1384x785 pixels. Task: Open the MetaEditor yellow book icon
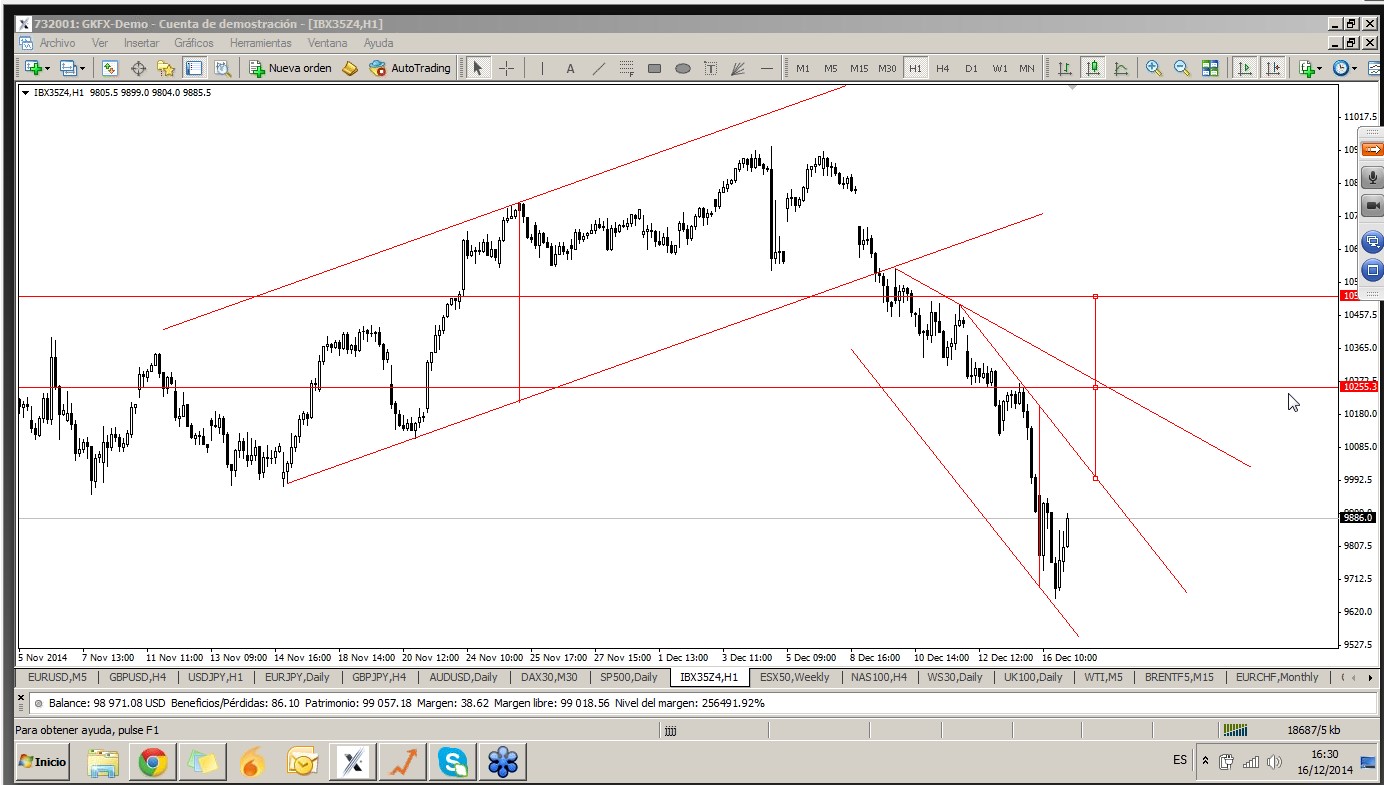[349, 68]
